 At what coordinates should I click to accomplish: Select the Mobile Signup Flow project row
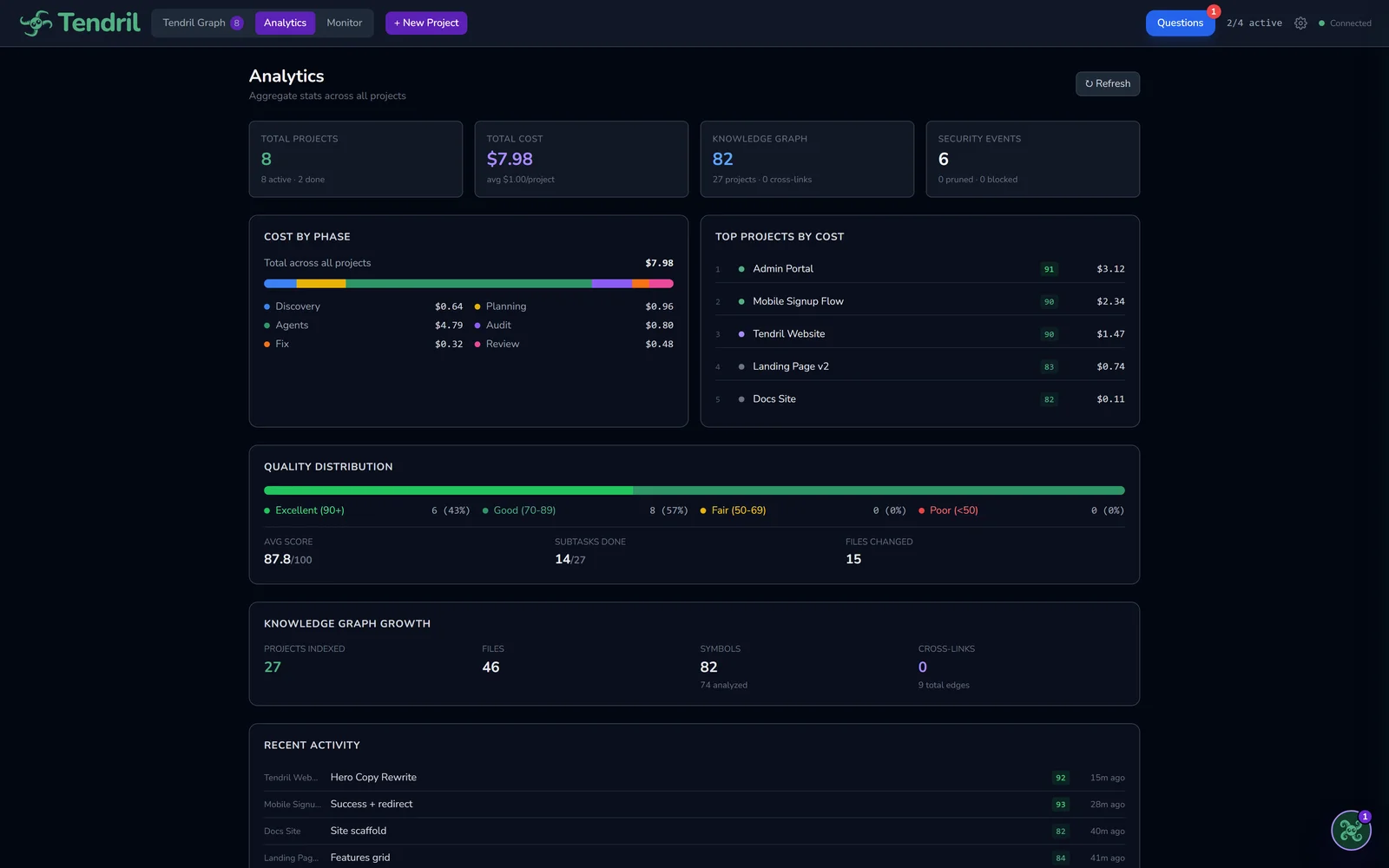(x=798, y=300)
